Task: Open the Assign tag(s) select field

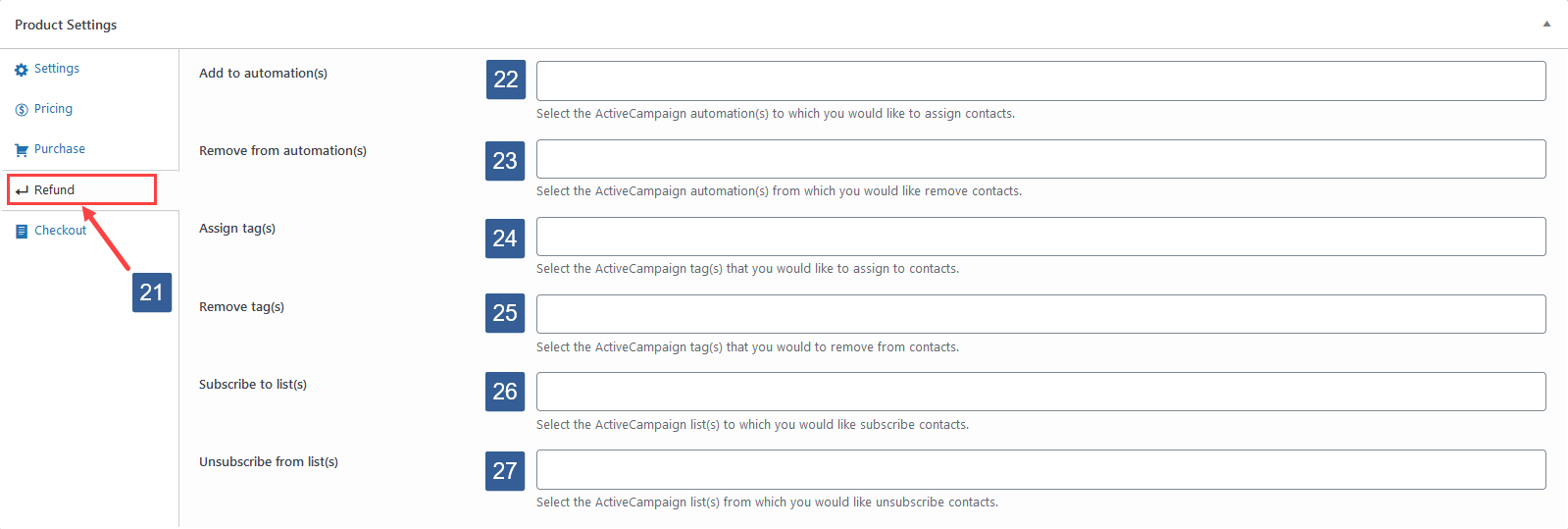Action: click(1040, 237)
